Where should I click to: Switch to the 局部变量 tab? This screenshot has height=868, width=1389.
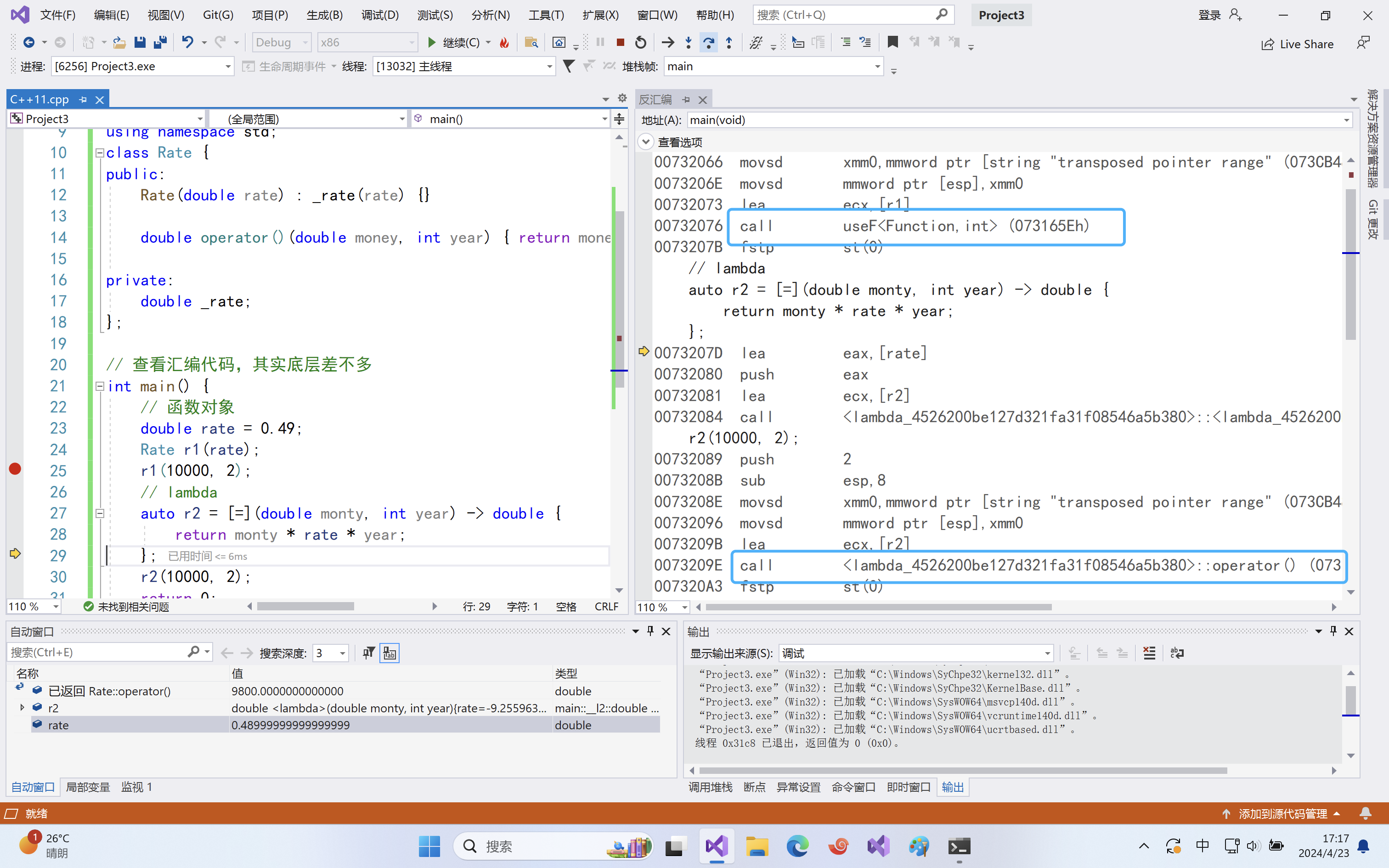[x=88, y=786]
